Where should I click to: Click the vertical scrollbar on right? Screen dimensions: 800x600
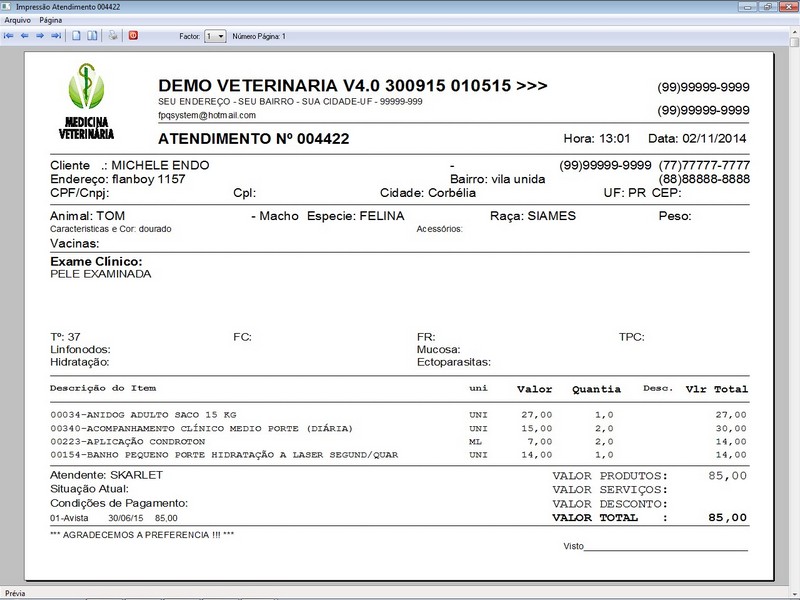pyautogui.click(x=795, y=311)
